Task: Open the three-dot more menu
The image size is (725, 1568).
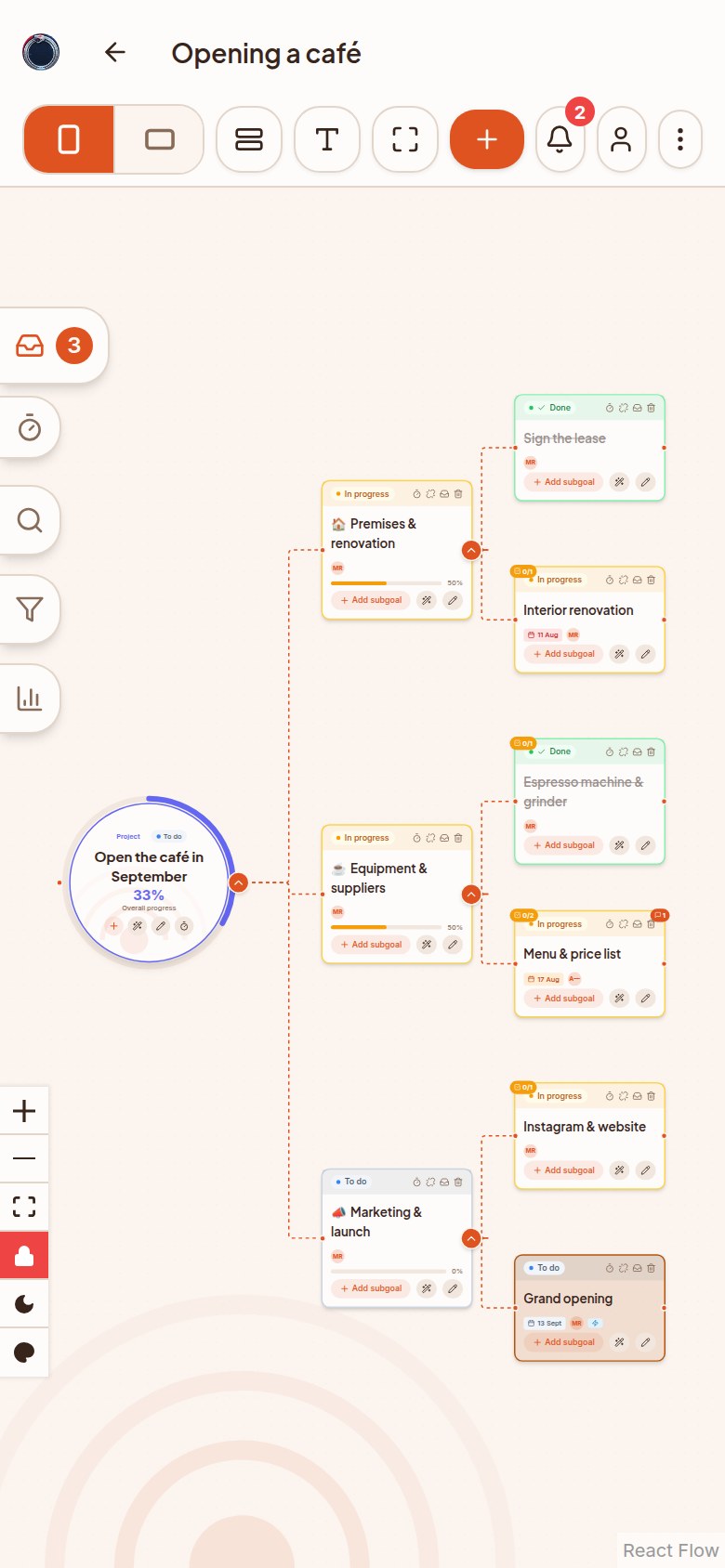Action: click(x=680, y=139)
